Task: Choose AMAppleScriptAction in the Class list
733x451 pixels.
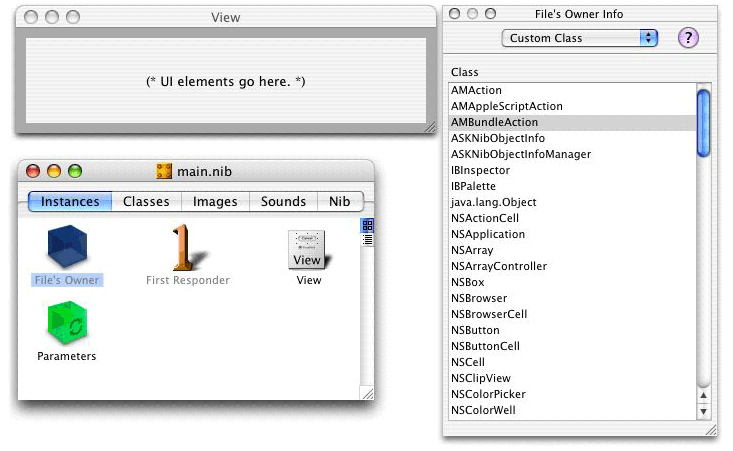Action: [572, 106]
